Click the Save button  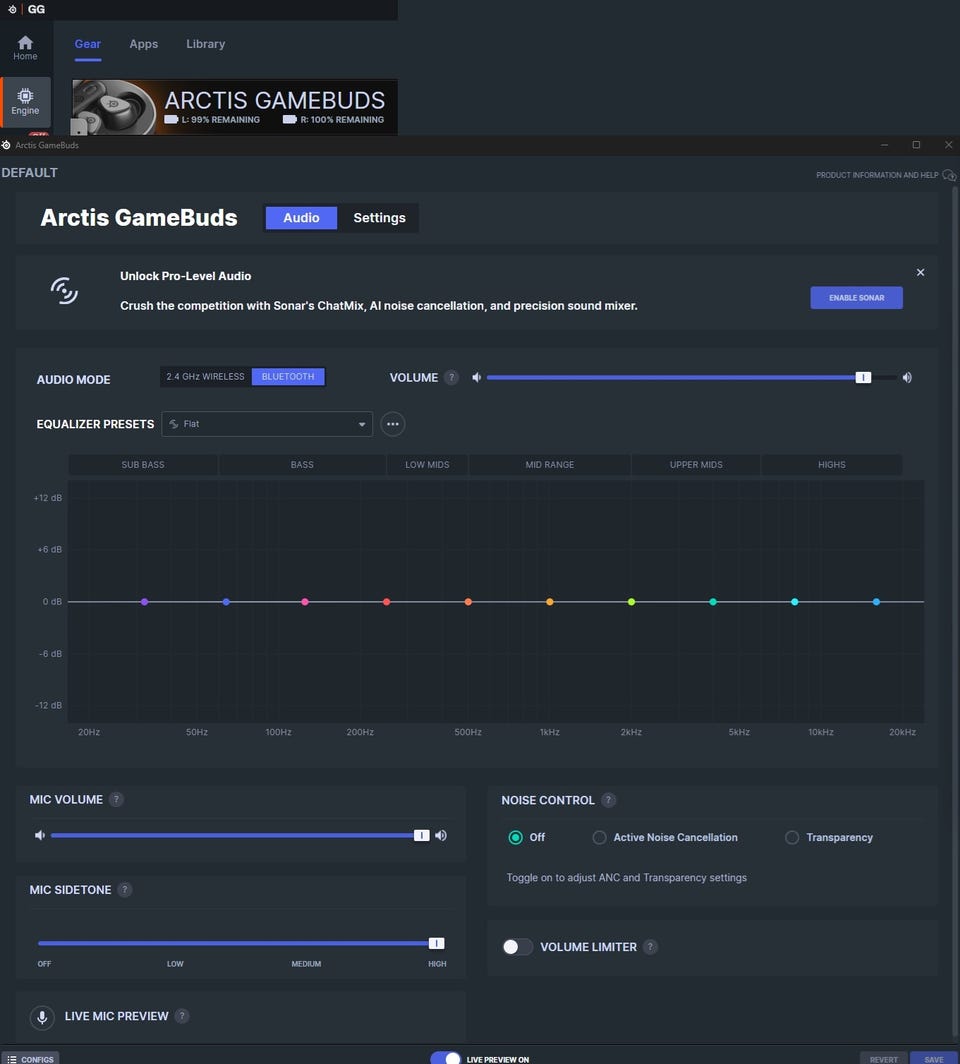click(x=934, y=1059)
